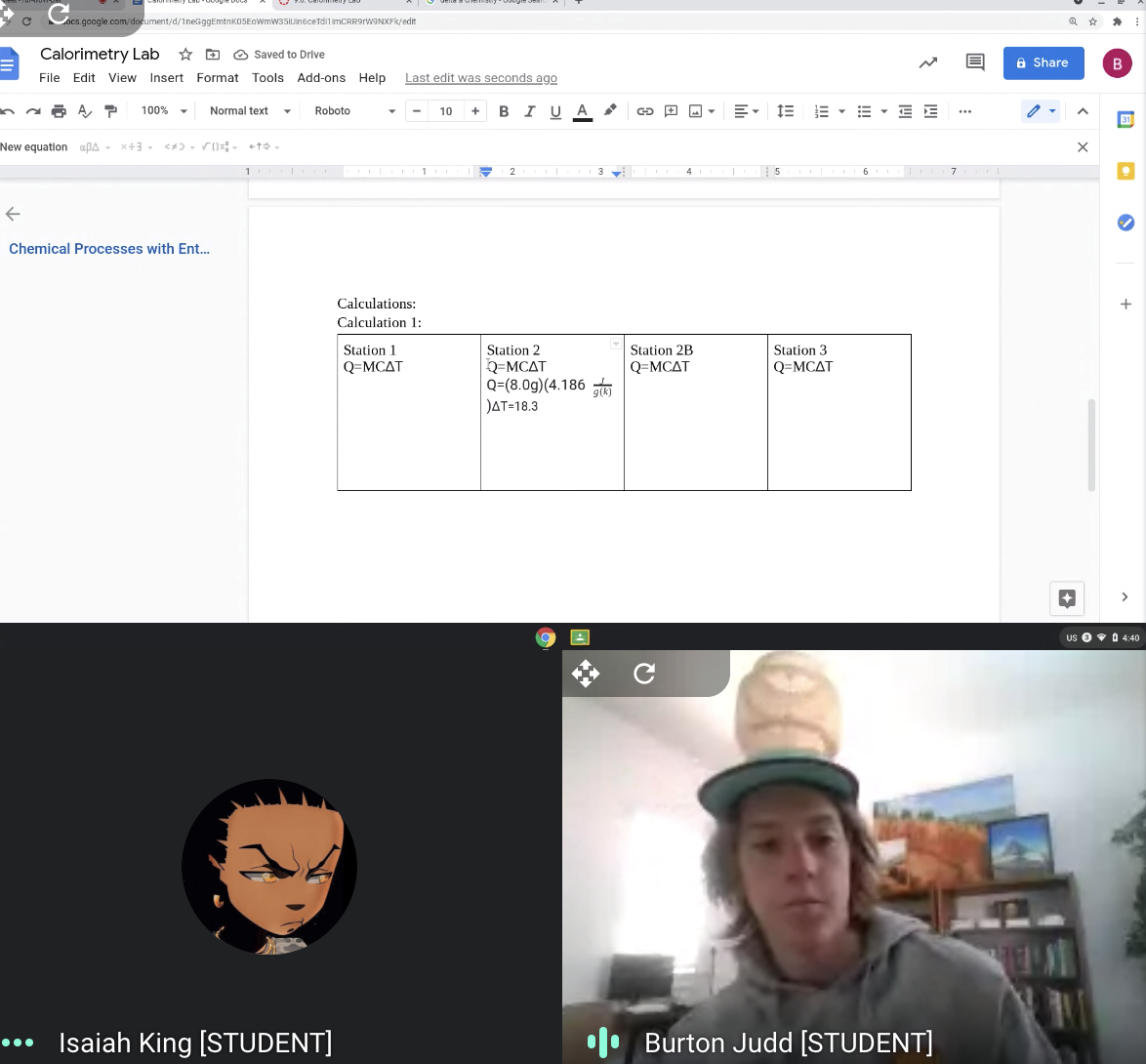Click the Undo icon in toolbar
Screen dimensions: 1146x1064
tap(7, 111)
